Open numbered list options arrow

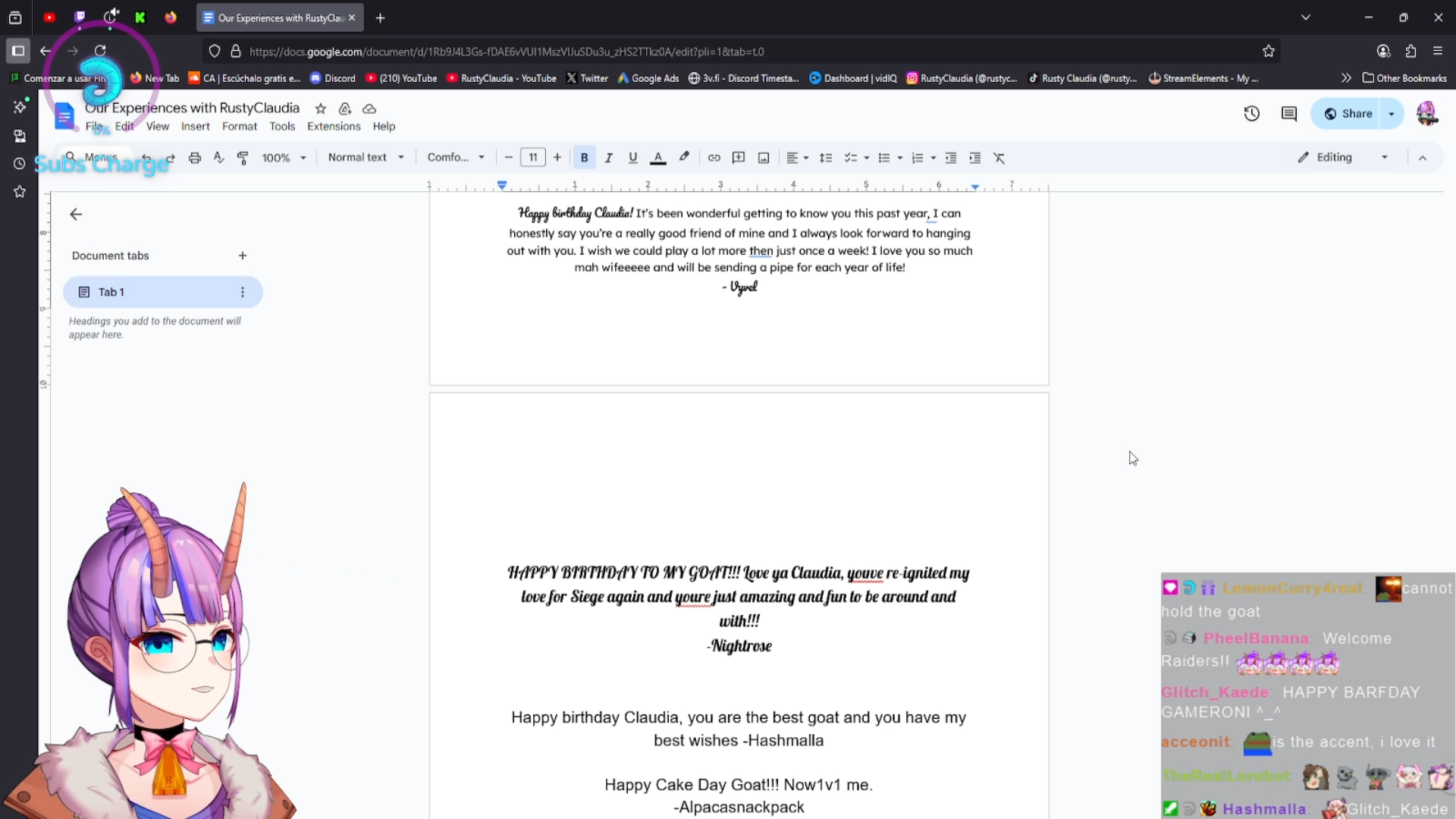pyautogui.click(x=934, y=158)
